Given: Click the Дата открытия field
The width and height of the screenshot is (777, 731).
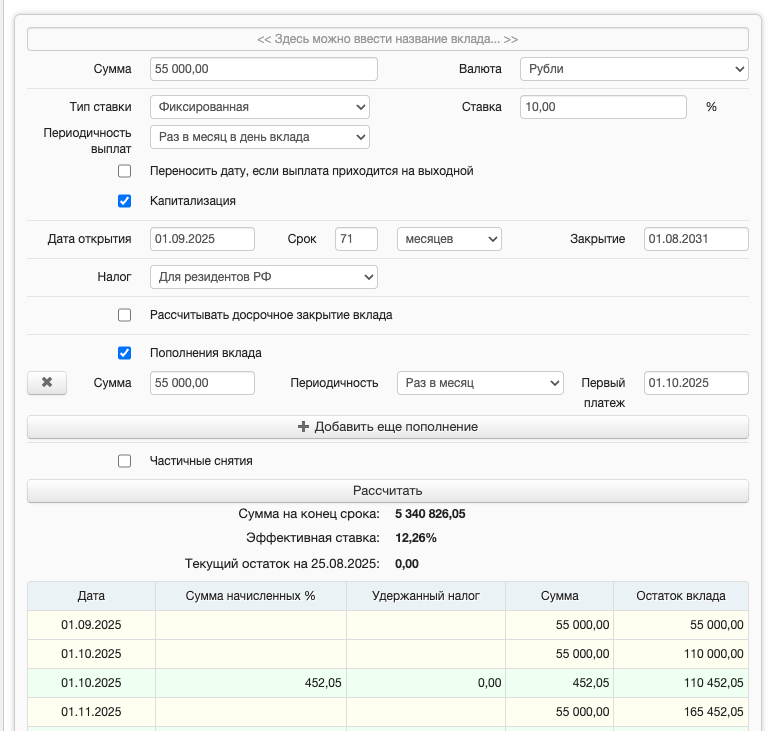Looking at the screenshot, I should (x=202, y=239).
